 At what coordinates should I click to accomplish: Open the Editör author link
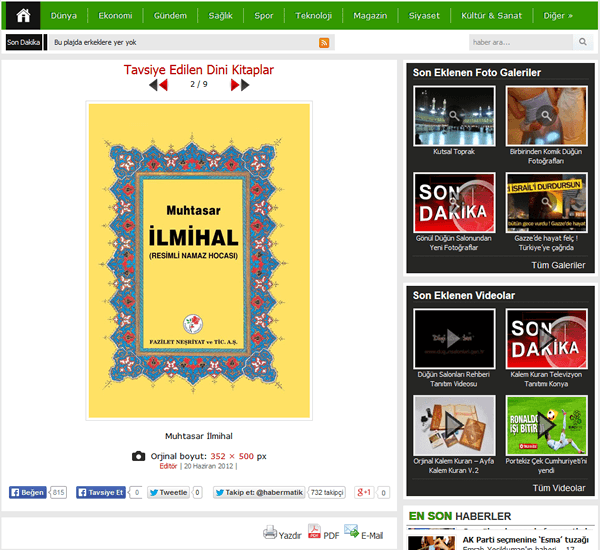(x=168, y=466)
